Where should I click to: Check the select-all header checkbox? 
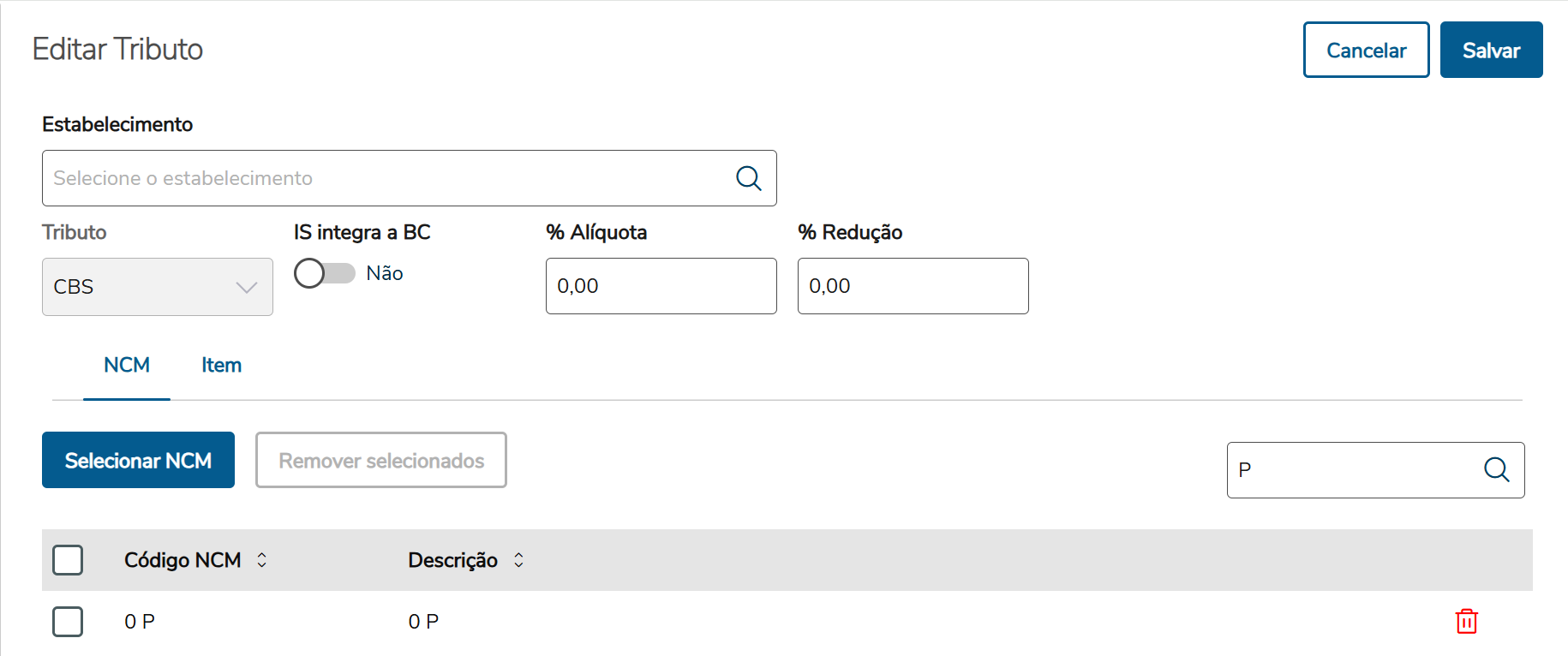pyautogui.click(x=68, y=560)
